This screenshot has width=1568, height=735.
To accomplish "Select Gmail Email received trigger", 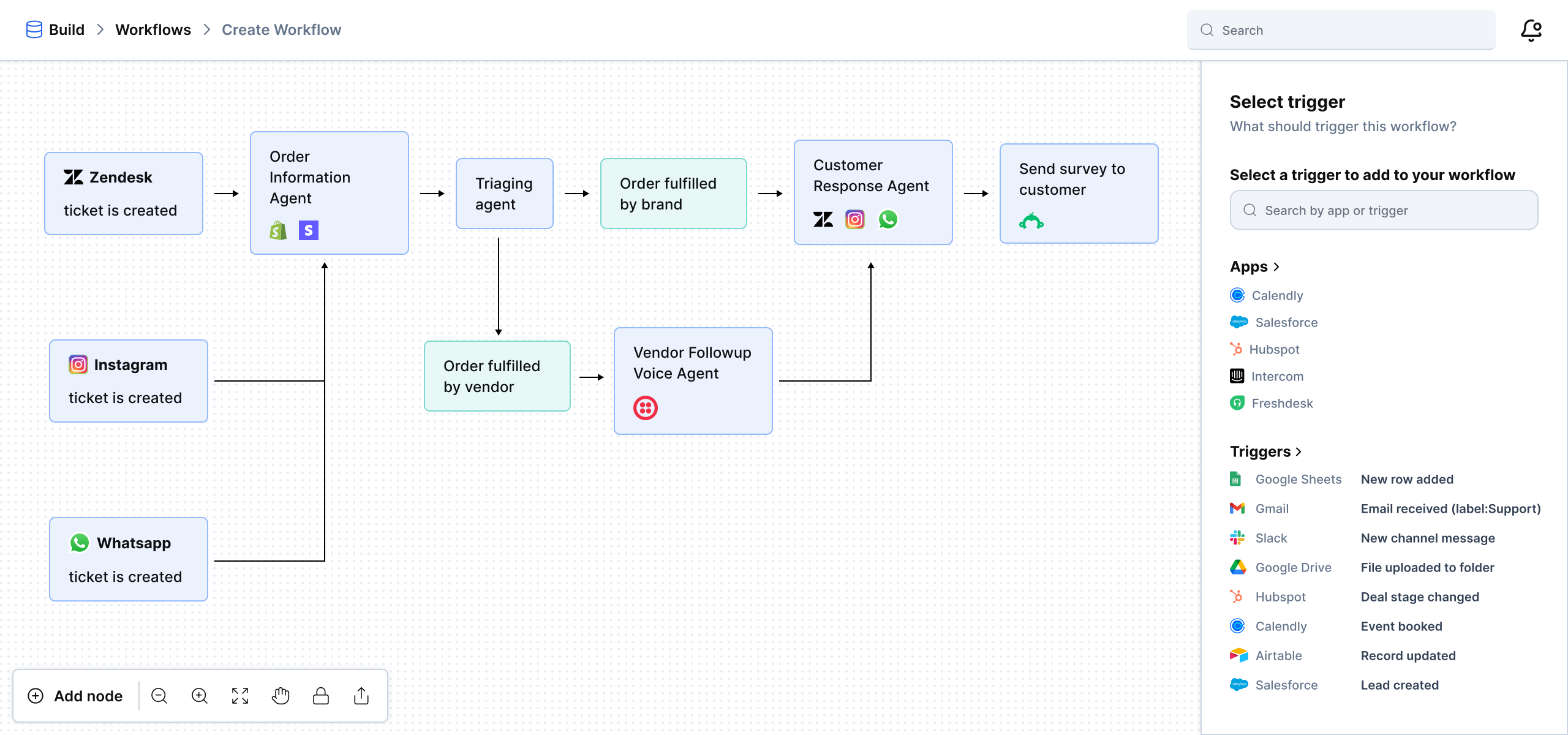I will click(x=1450, y=508).
